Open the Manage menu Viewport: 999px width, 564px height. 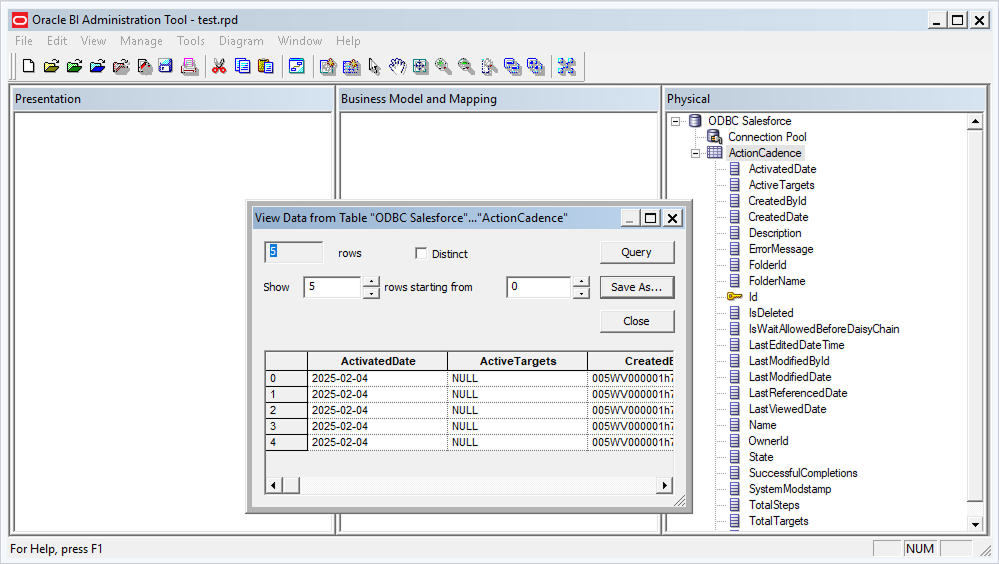tap(141, 41)
